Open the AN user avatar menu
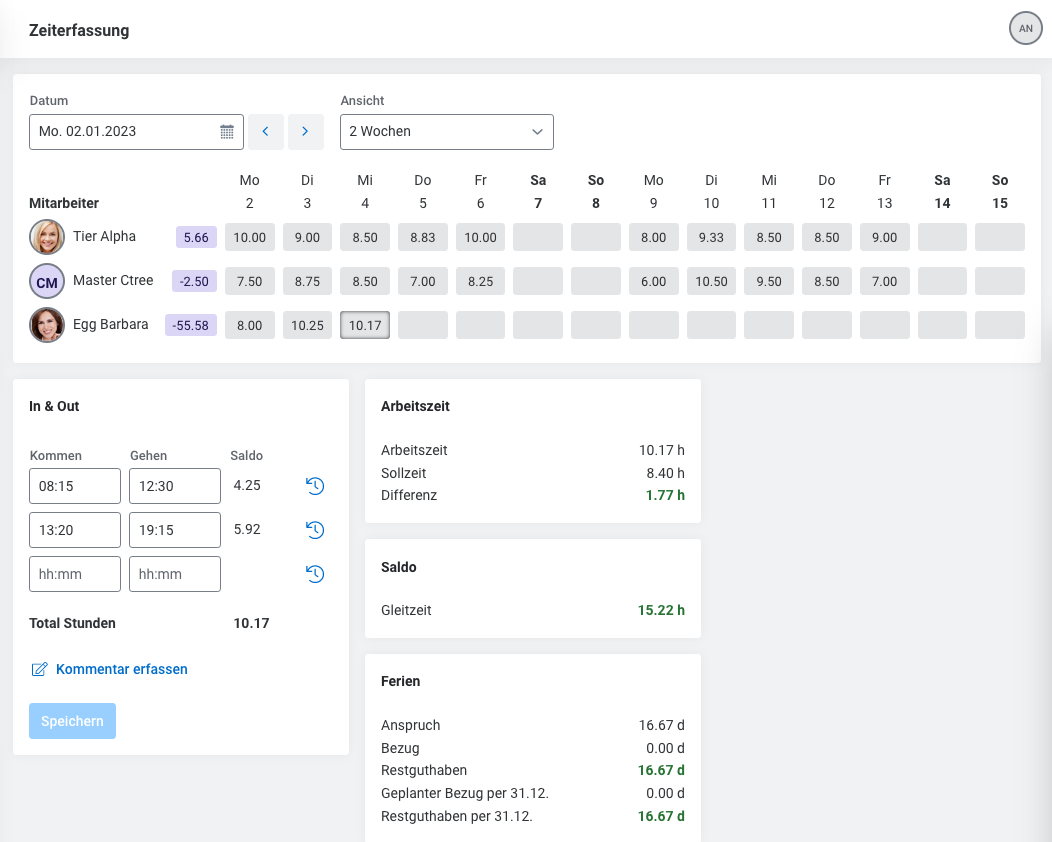1052x842 pixels. 1025,29
